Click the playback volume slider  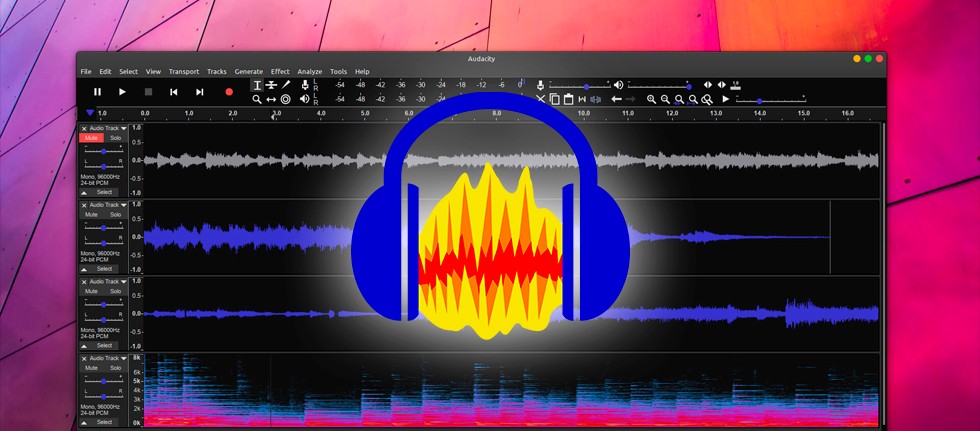point(659,86)
